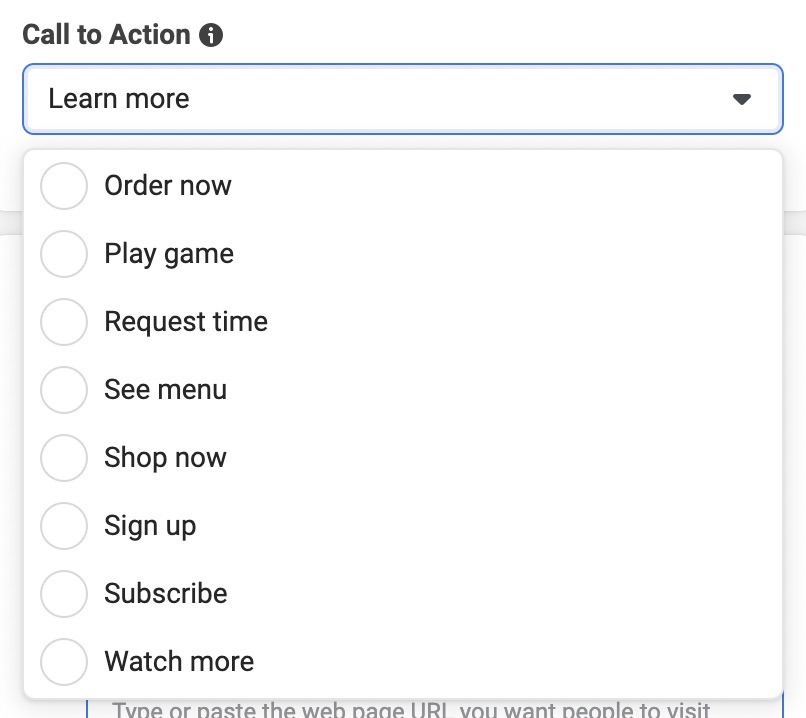Click the dropdown caret arrow icon
The width and height of the screenshot is (806, 718).
pyautogui.click(x=741, y=99)
